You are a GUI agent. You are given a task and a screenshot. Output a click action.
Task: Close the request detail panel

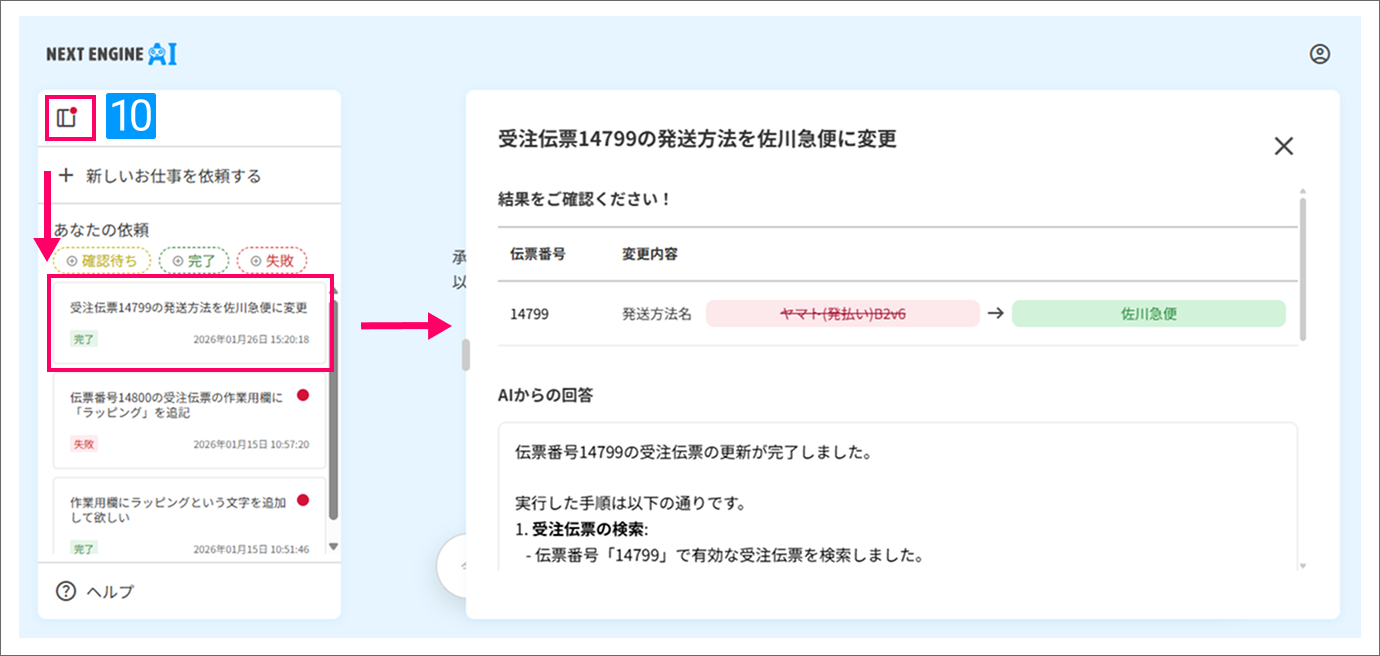(1283, 146)
